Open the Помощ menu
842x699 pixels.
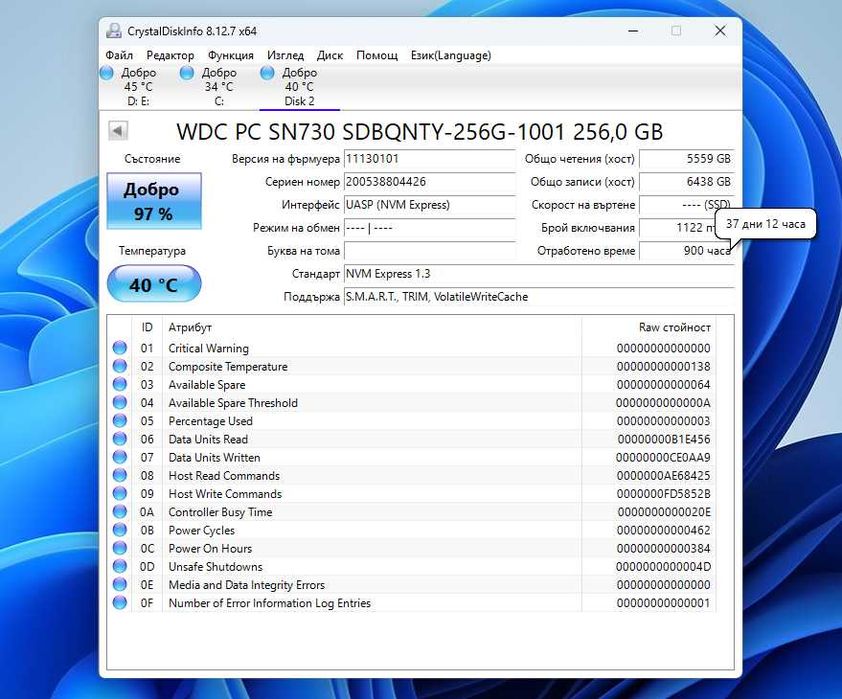point(377,55)
